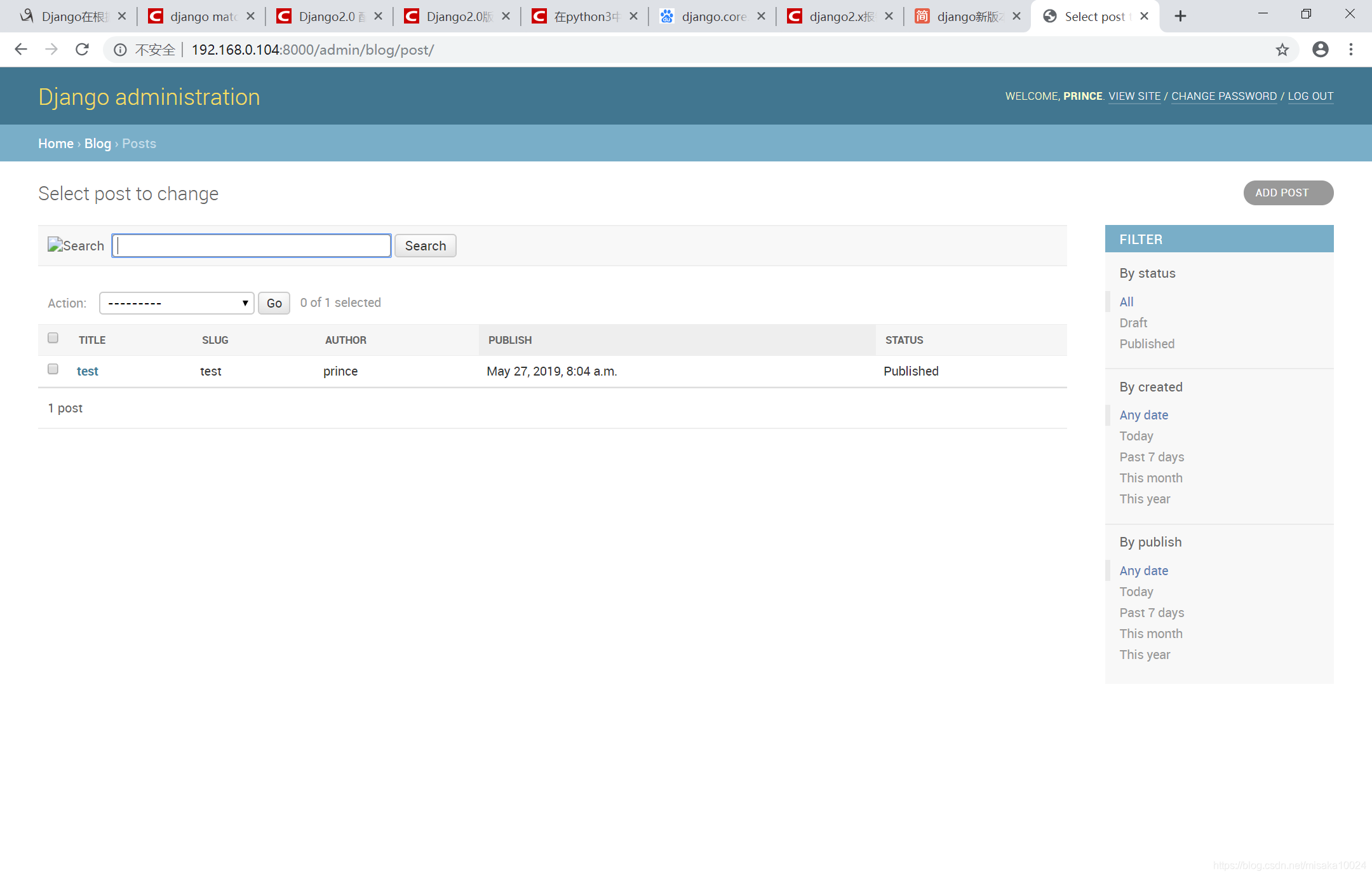Click the browser reload icon
The image size is (1372, 877).
[x=82, y=50]
